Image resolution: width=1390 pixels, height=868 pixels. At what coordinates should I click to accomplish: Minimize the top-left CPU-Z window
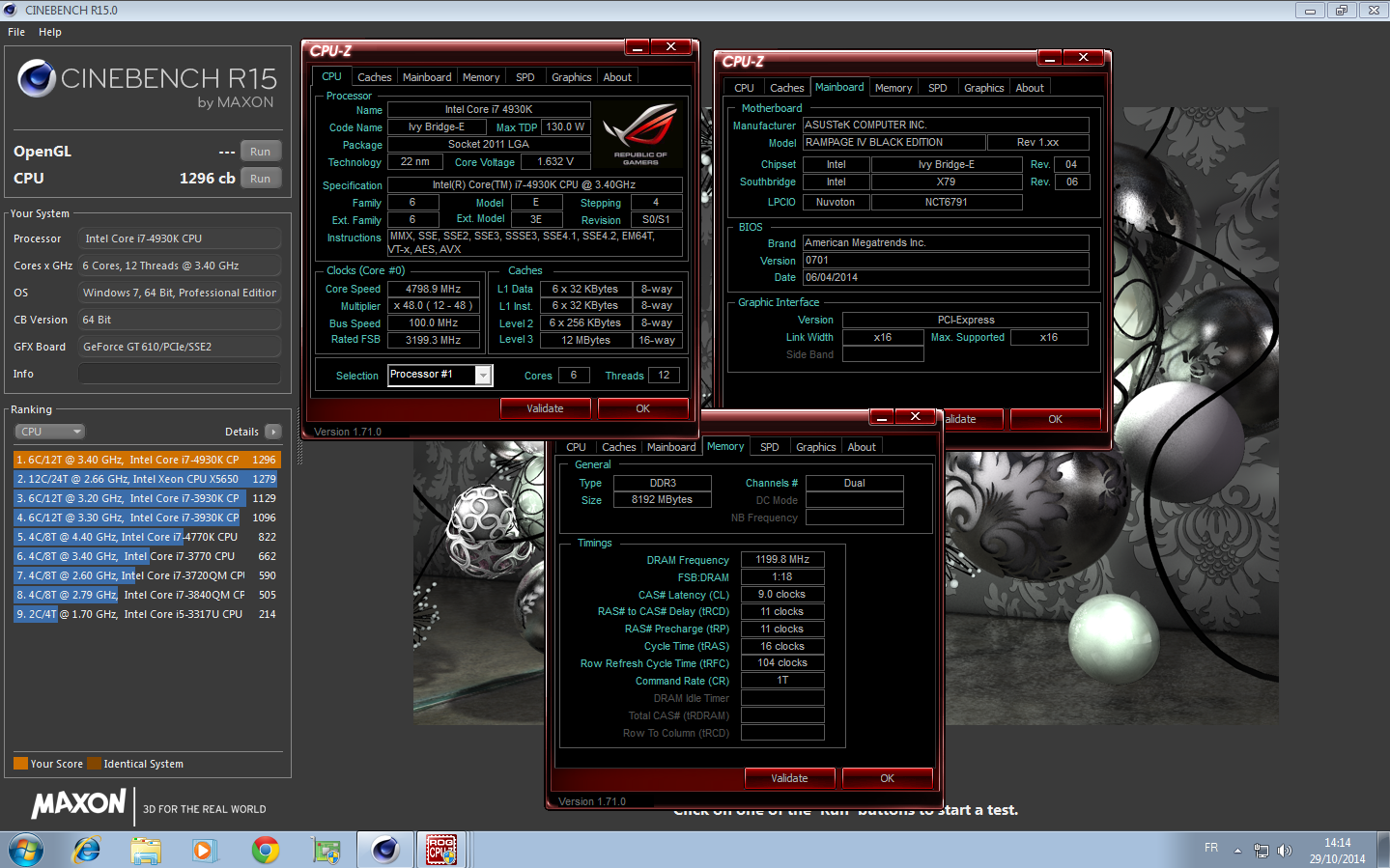(638, 46)
